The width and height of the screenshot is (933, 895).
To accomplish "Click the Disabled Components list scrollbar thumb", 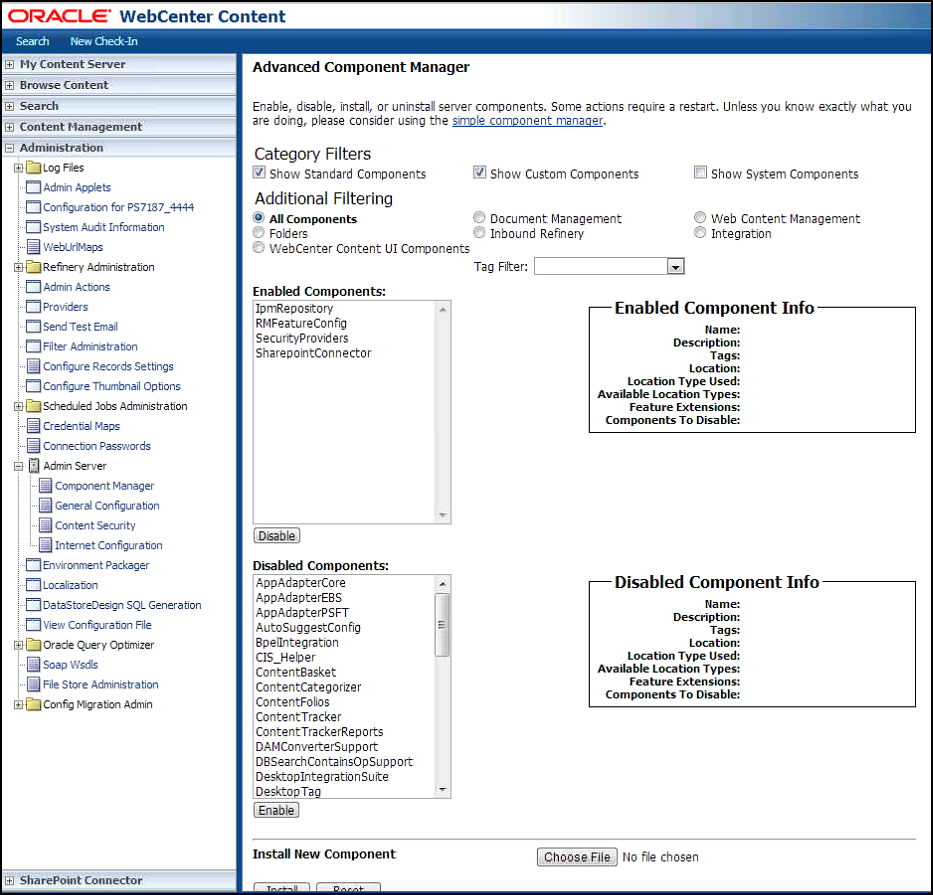I will (x=442, y=625).
